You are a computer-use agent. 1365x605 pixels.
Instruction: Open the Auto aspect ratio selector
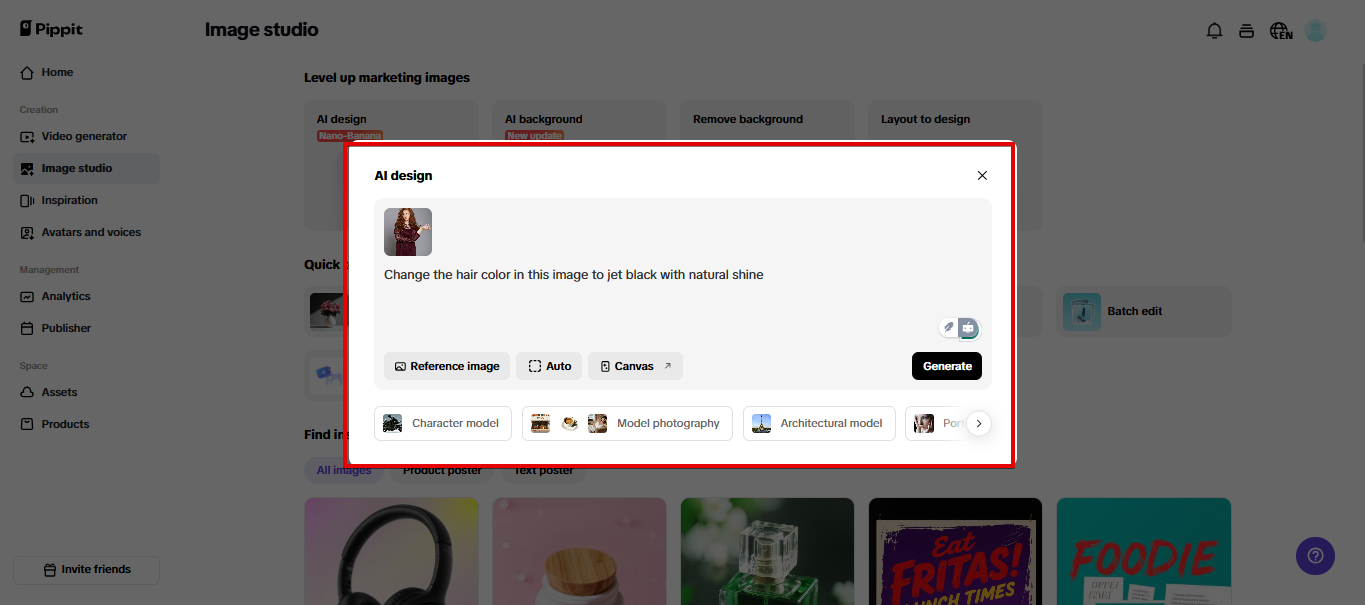pyautogui.click(x=549, y=366)
